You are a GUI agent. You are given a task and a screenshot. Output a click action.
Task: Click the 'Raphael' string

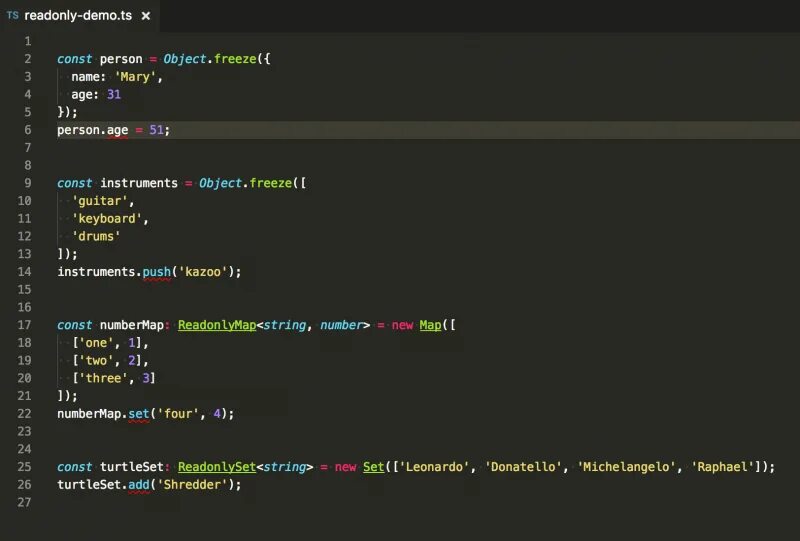coord(721,467)
